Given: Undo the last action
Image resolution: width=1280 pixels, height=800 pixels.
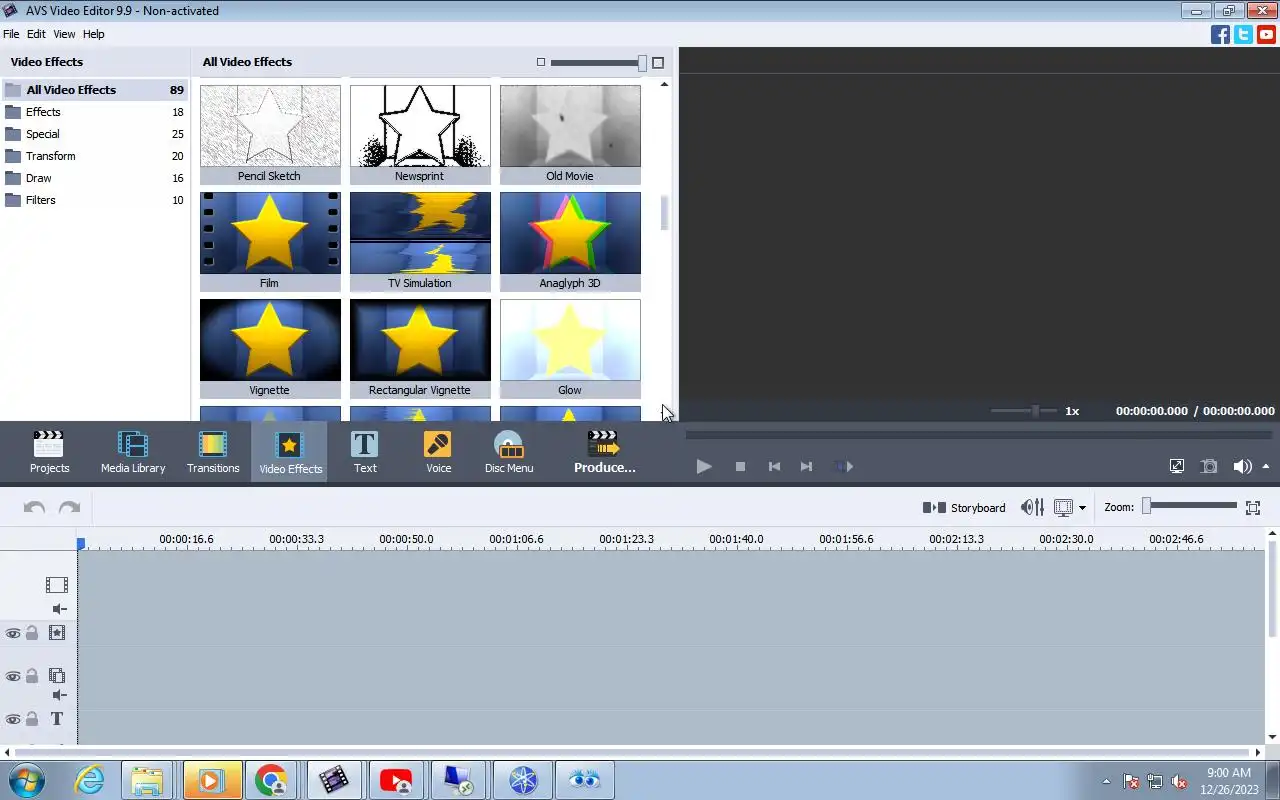Looking at the screenshot, I should (34, 508).
